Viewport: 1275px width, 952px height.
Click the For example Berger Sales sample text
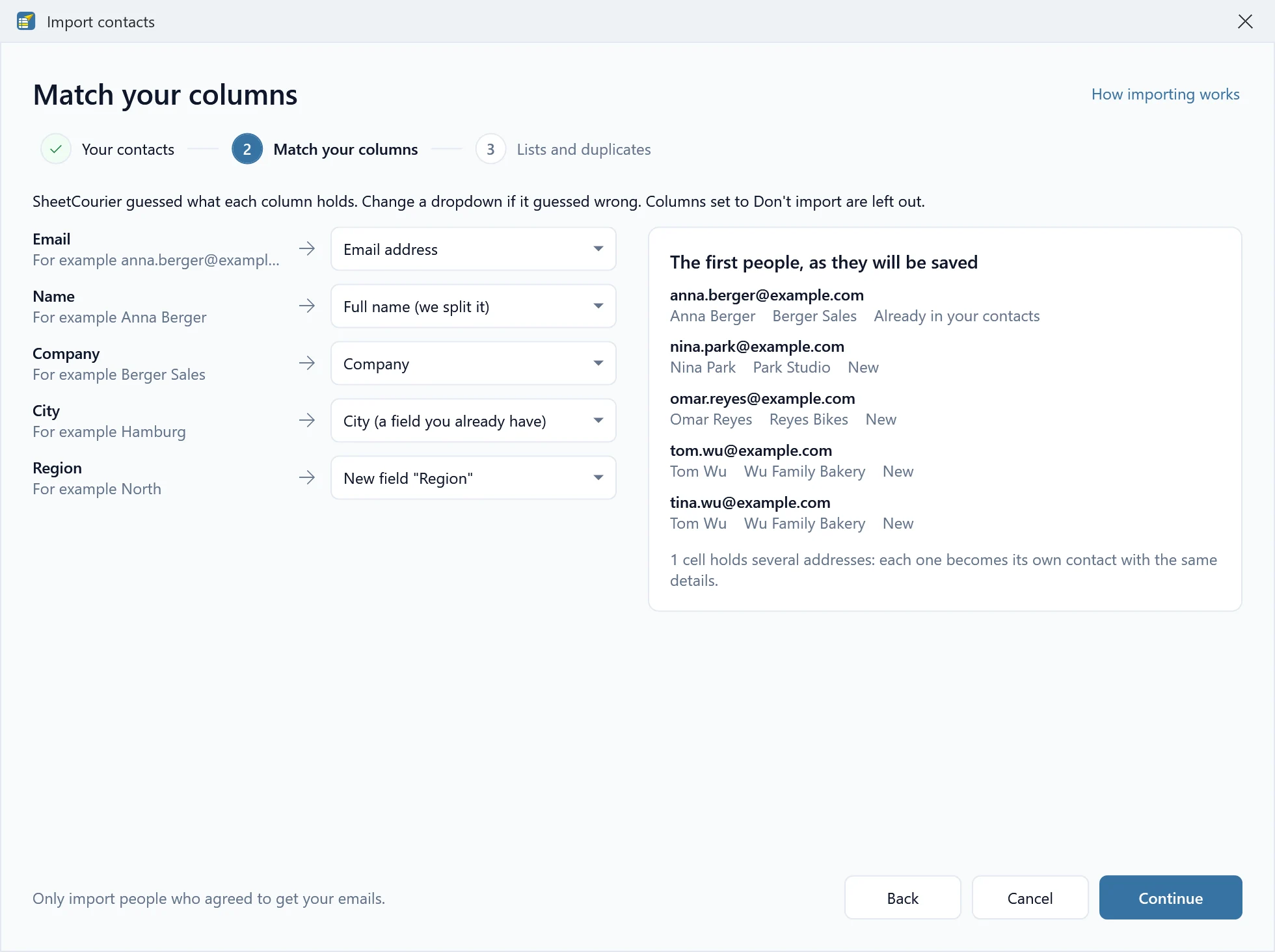point(119,375)
